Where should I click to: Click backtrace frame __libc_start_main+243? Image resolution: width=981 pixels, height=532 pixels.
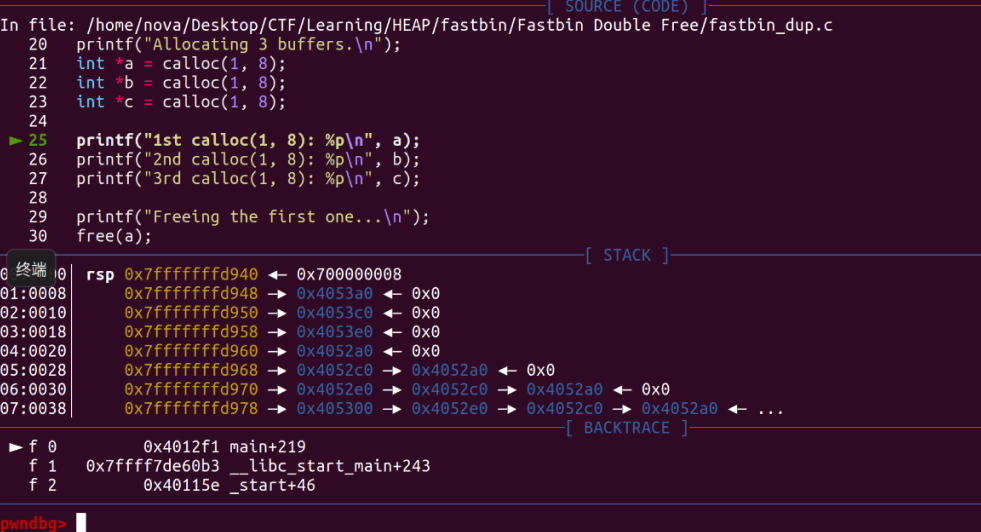[258, 466]
